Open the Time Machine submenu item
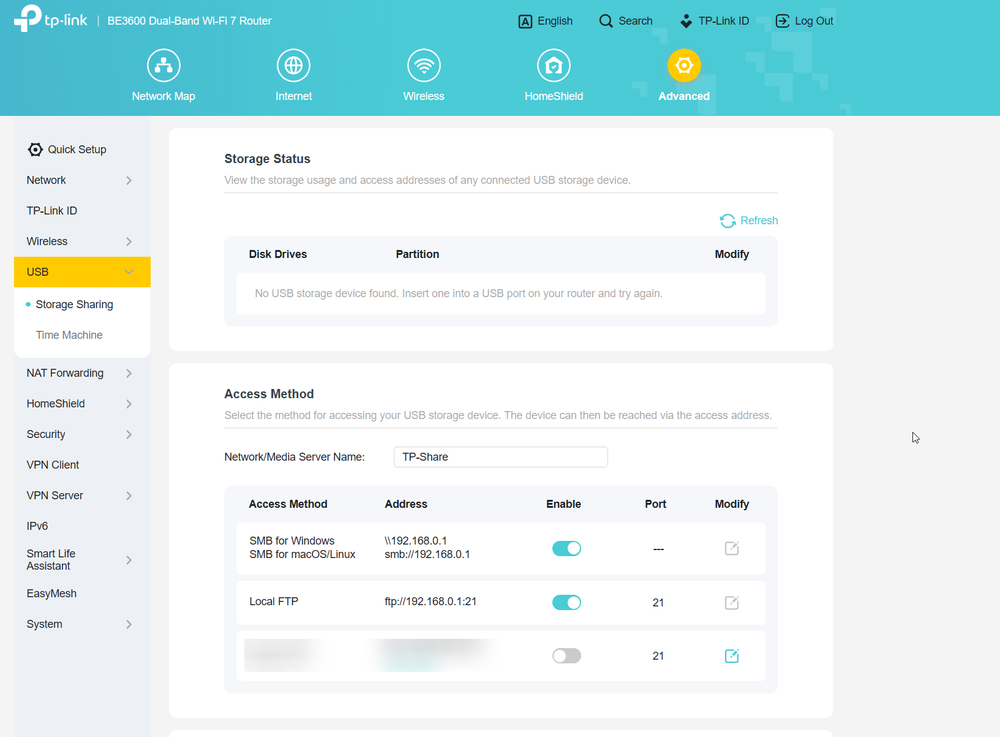The height and width of the screenshot is (737, 1000). tap(69, 335)
